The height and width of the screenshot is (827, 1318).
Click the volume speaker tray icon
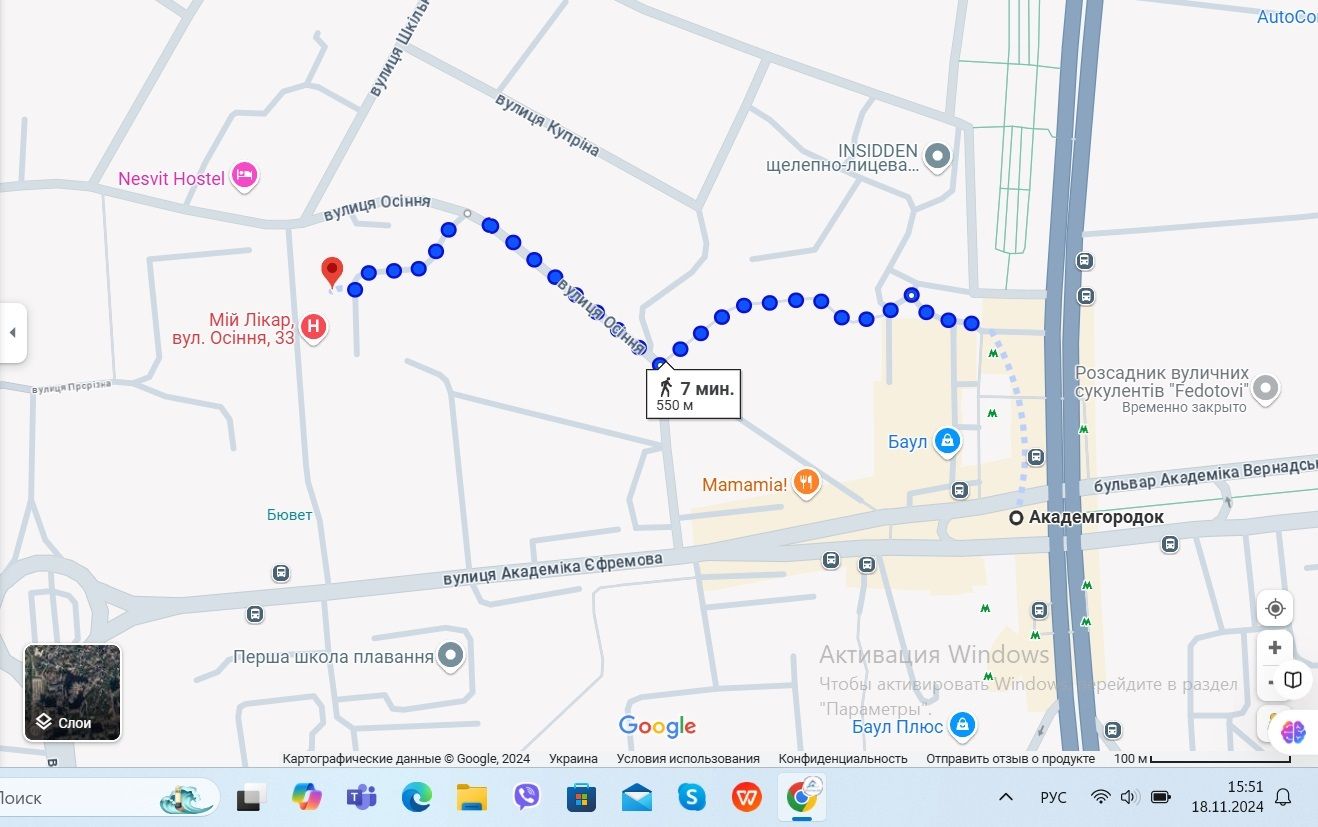[1129, 797]
